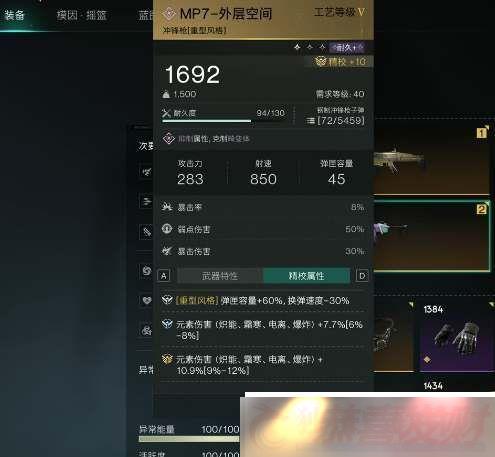Click the A key switch button

tap(163, 276)
